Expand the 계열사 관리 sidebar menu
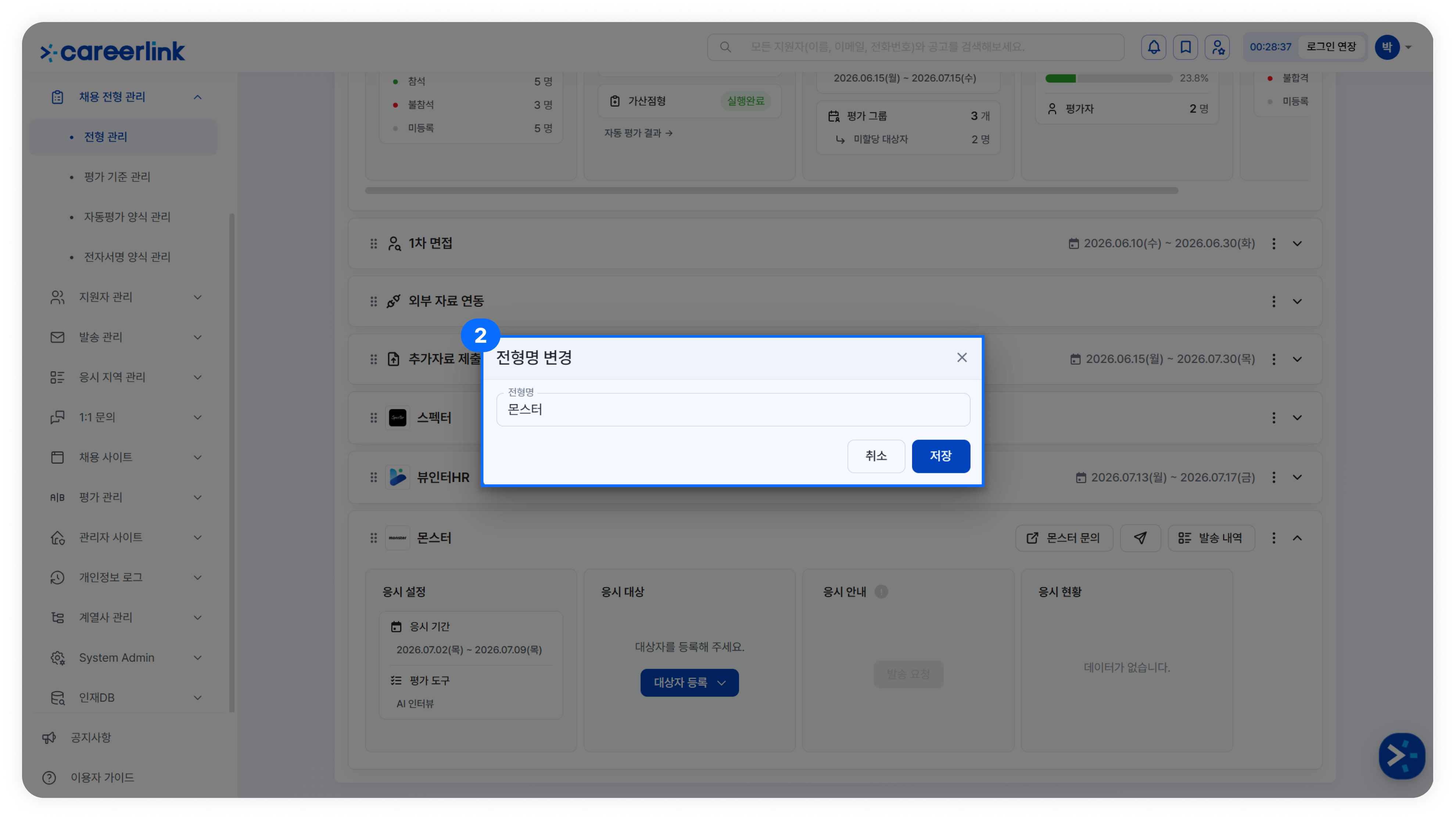The image size is (1456, 820). pyautogui.click(x=197, y=618)
